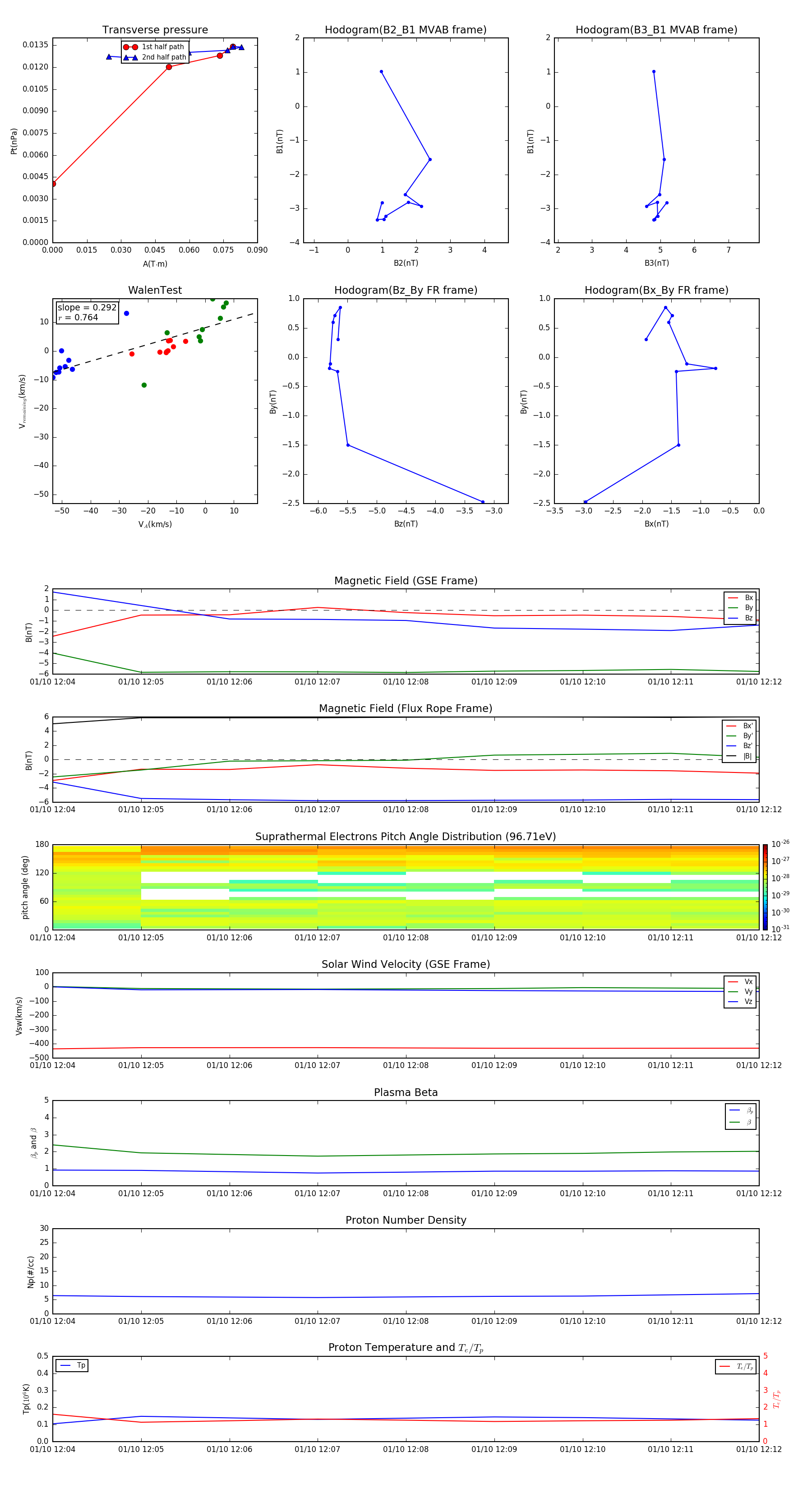Select the "B3(nT)" x-axis label
Screen dimensions: 812x1489
click(656, 263)
